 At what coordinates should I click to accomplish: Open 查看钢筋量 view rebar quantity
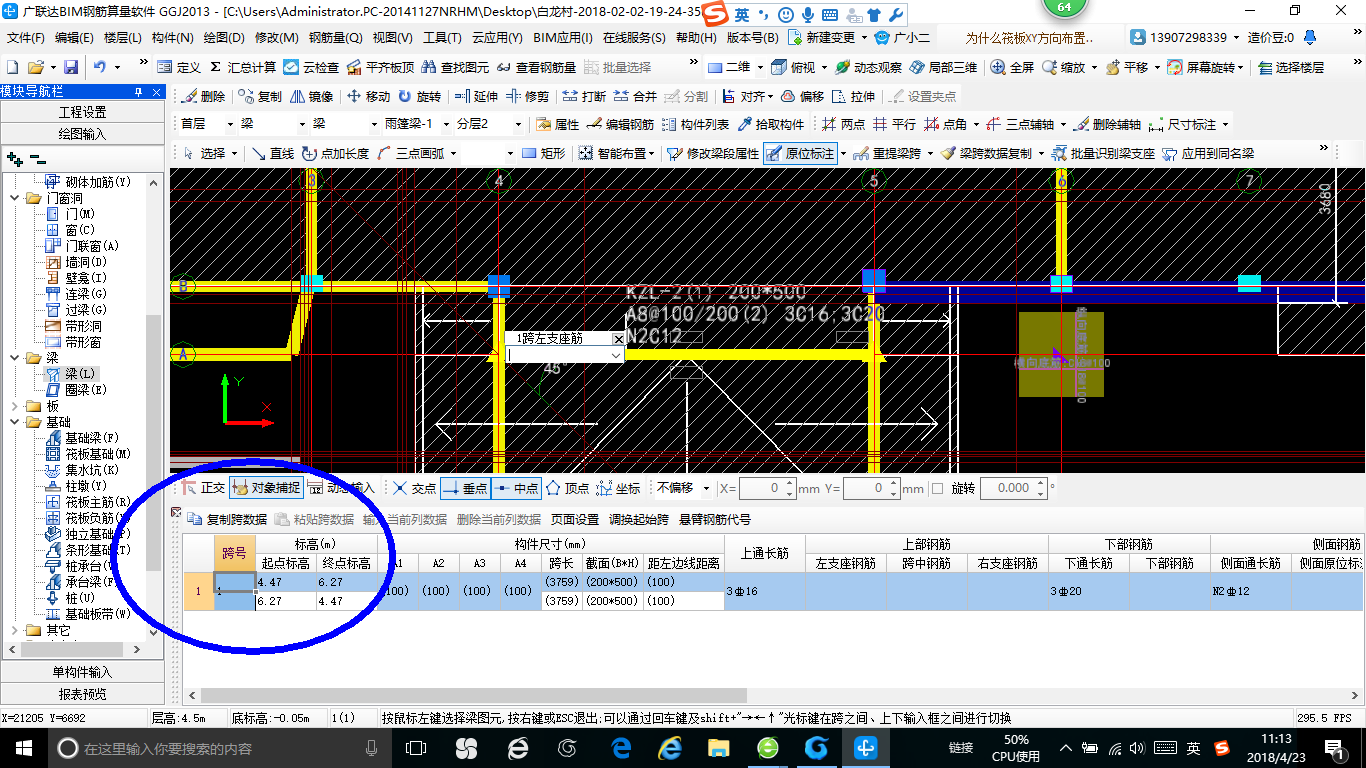pos(537,67)
